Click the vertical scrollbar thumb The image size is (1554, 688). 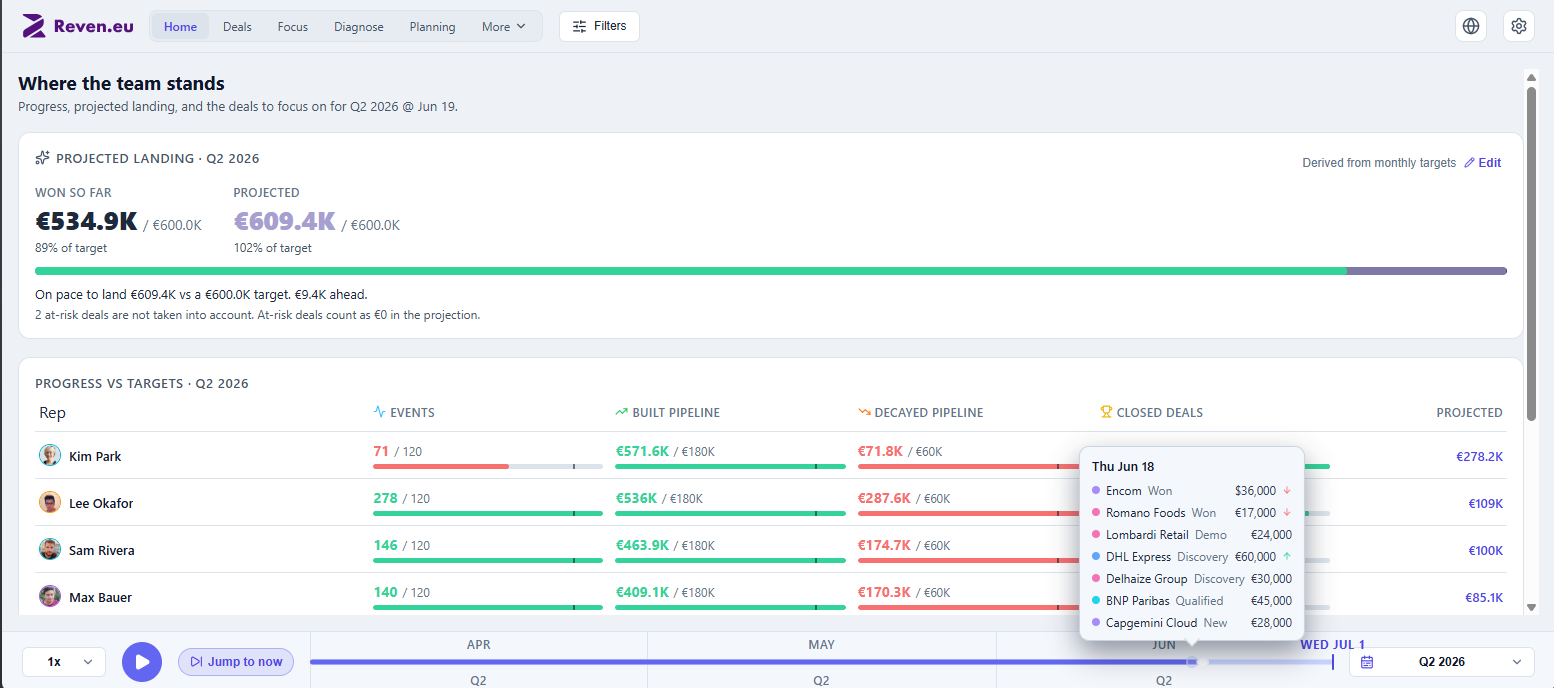[1531, 253]
